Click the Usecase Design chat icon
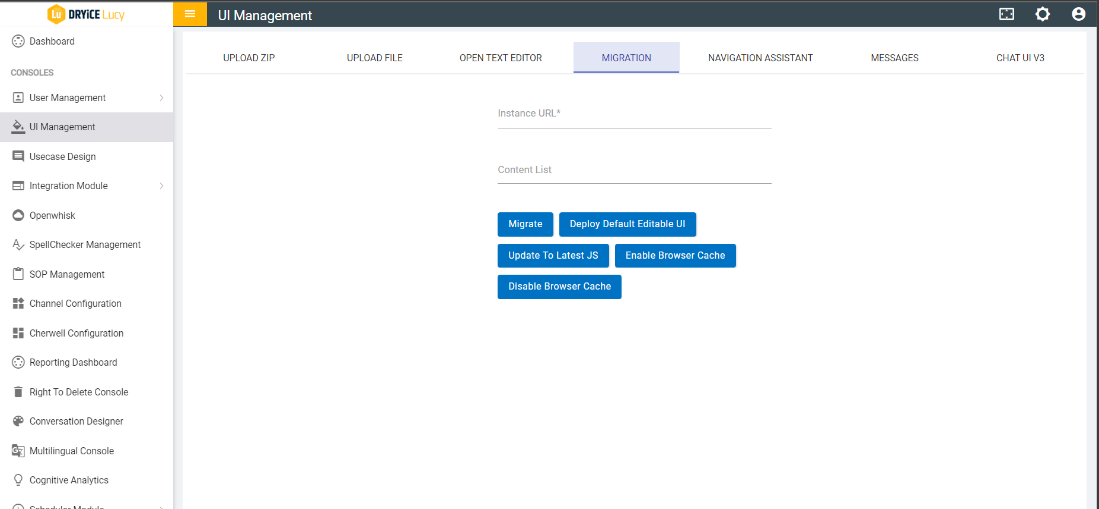Image resolution: width=1099 pixels, height=509 pixels. (x=18, y=156)
